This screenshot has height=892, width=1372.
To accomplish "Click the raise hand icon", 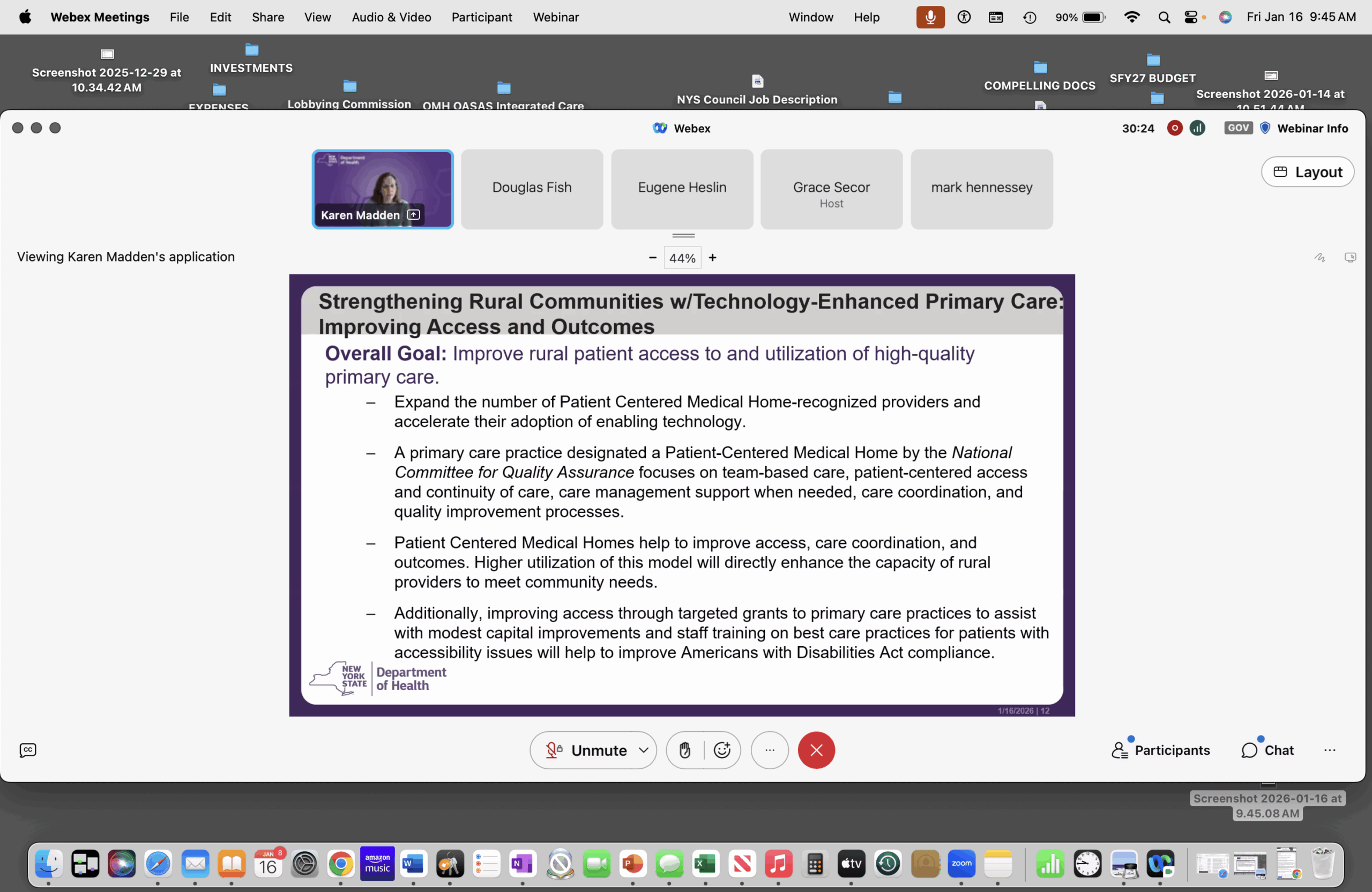I will point(684,750).
